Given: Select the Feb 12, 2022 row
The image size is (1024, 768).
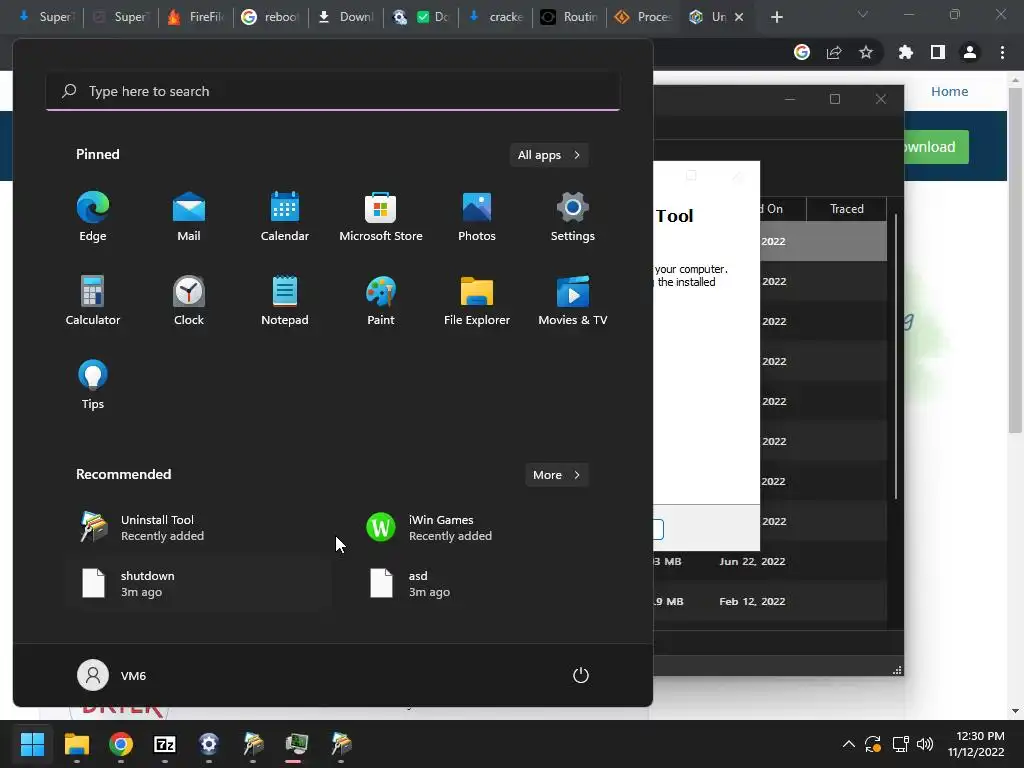Looking at the screenshot, I should click(770, 601).
